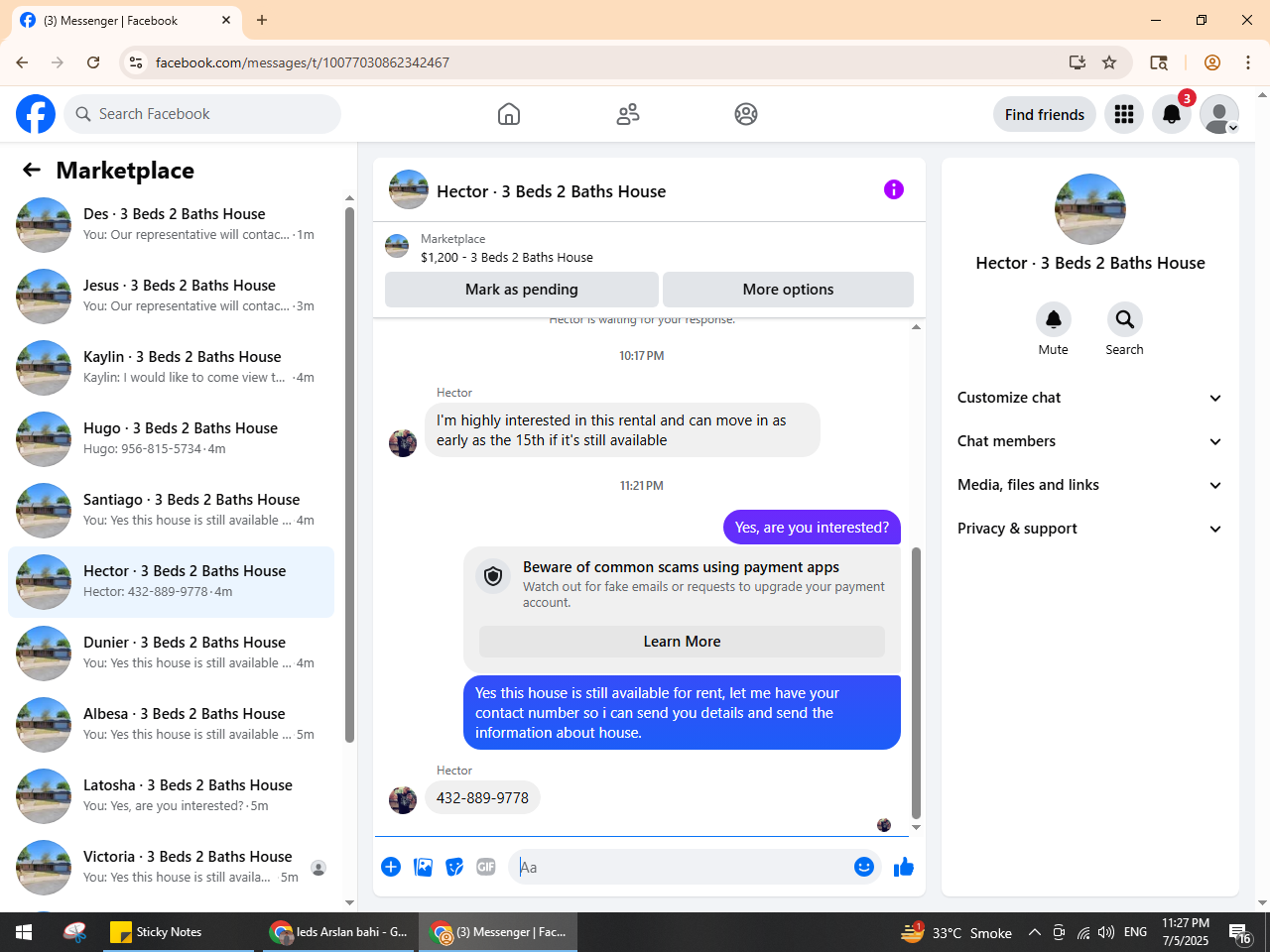Screen dimensions: 1270x952
Task: Send a thumbs-up like
Action: [x=904, y=867]
